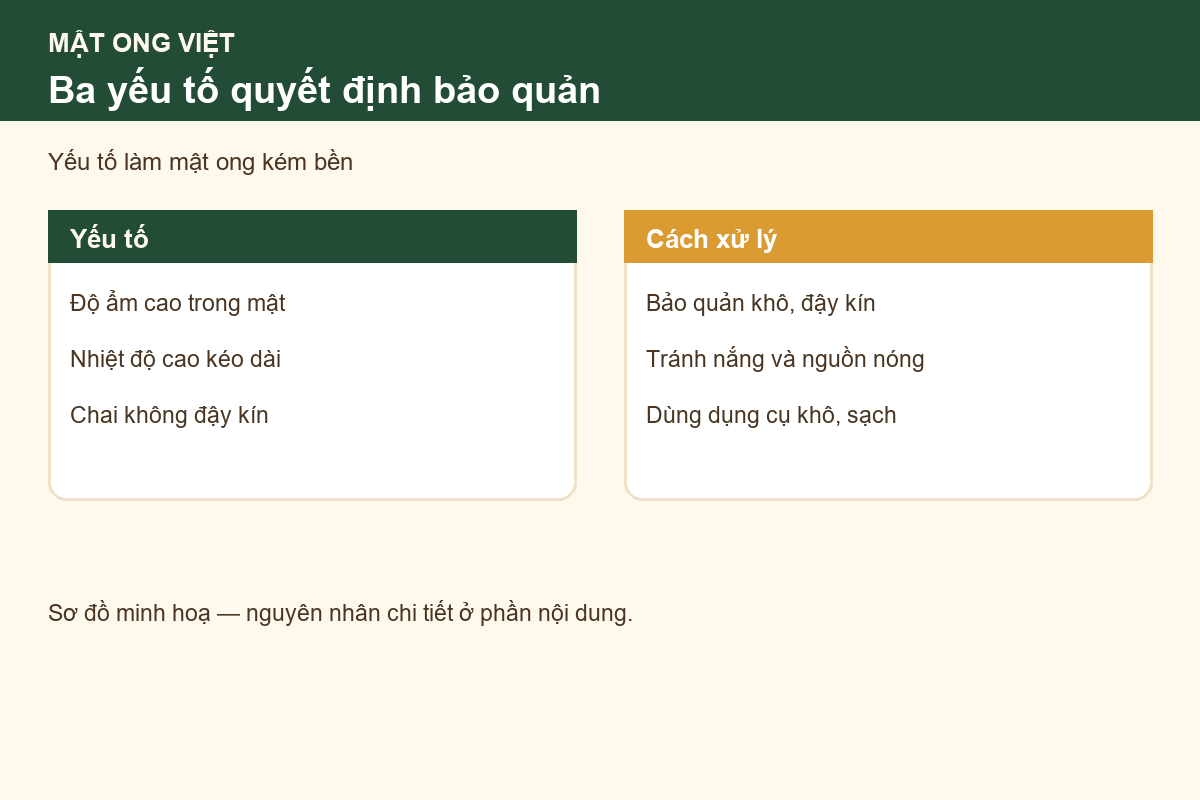Click the green 'Yếu tố' card header
The height and width of the screenshot is (800, 1200).
point(312,237)
